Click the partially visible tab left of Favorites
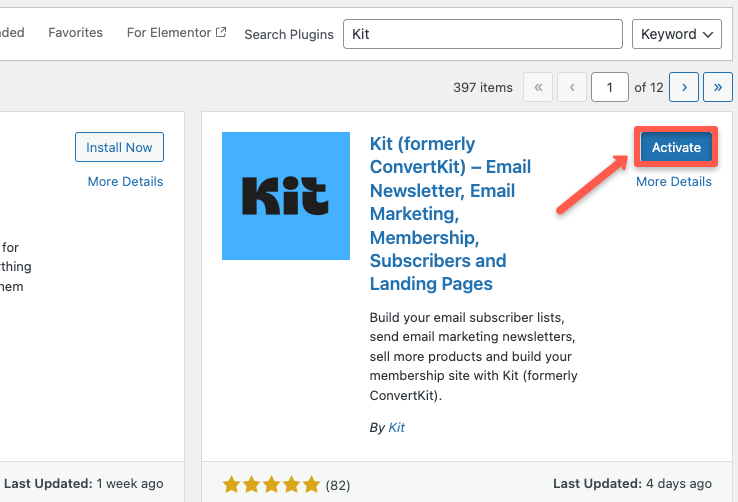 click(x=10, y=33)
